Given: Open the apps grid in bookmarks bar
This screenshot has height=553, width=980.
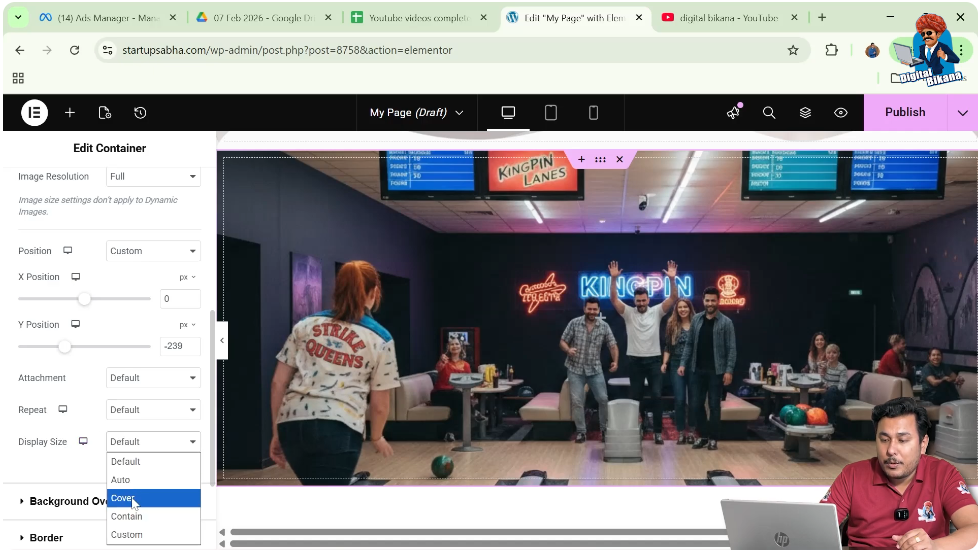Looking at the screenshot, I should click(x=18, y=78).
